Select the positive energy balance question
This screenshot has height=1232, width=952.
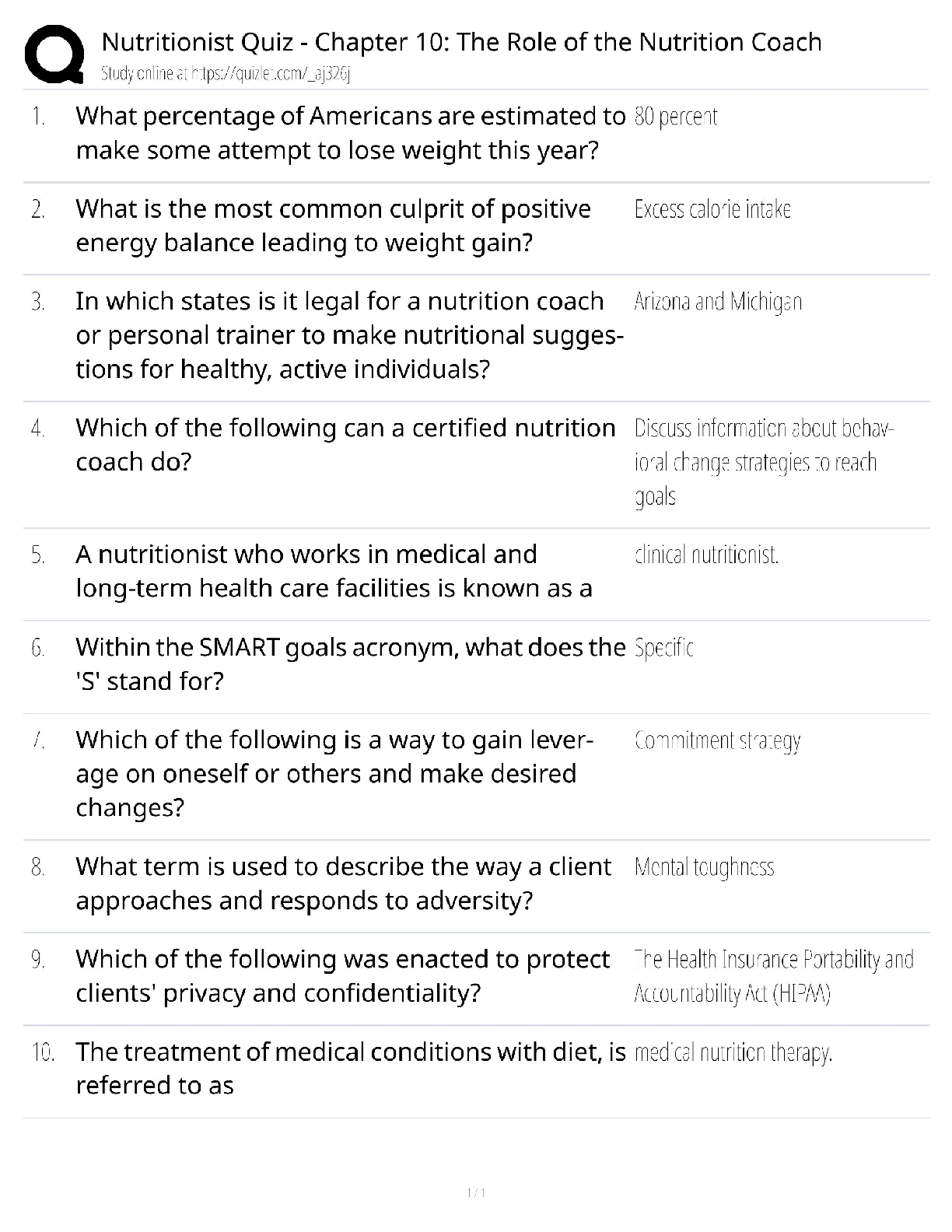[333, 226]
